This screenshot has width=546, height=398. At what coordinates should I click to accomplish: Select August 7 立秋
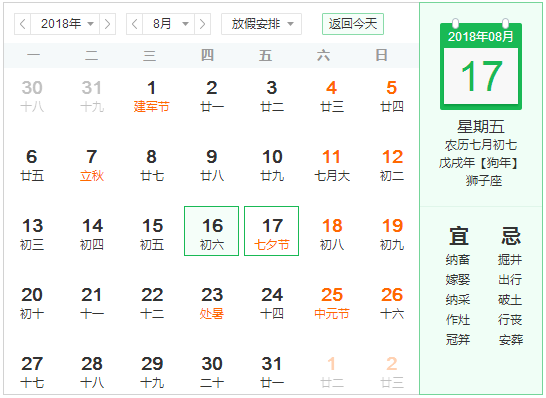[x=92, y=165]
